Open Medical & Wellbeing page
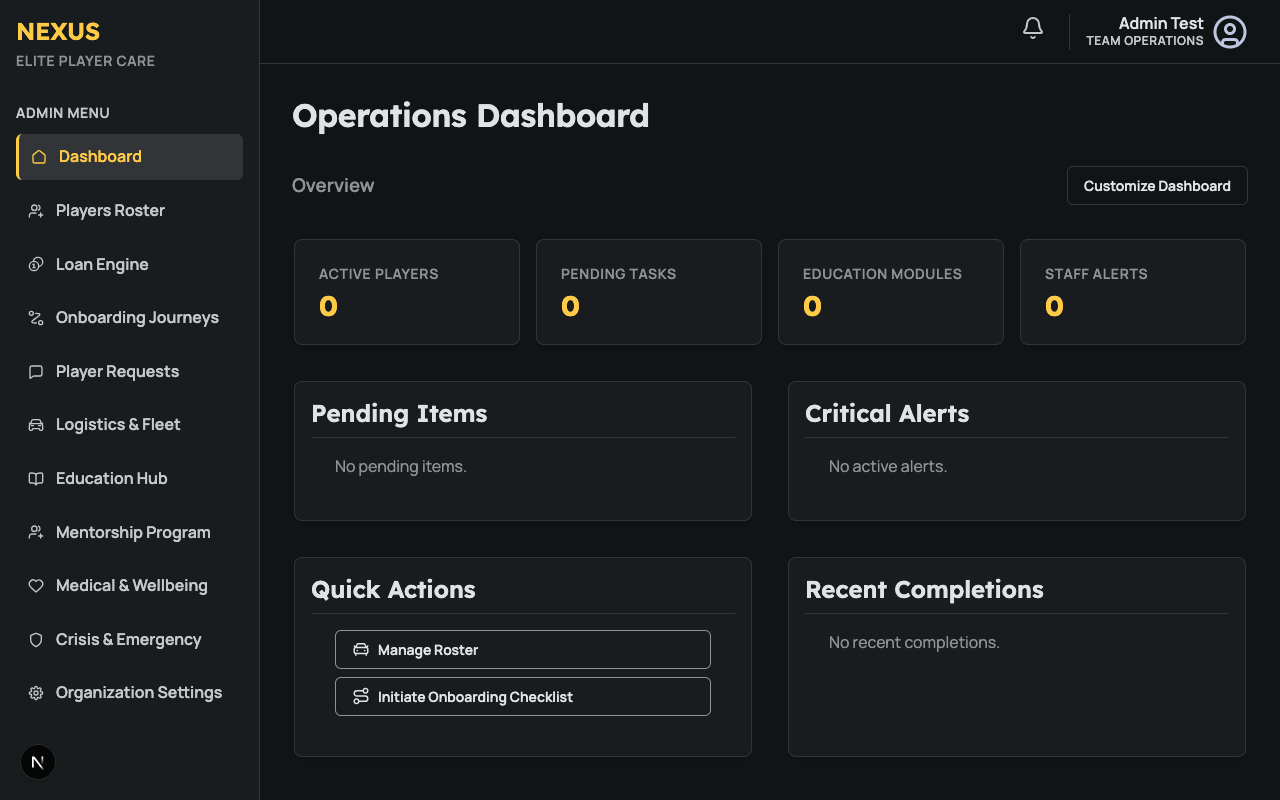This screenshot has height=800, width=1280. point(130,586)
